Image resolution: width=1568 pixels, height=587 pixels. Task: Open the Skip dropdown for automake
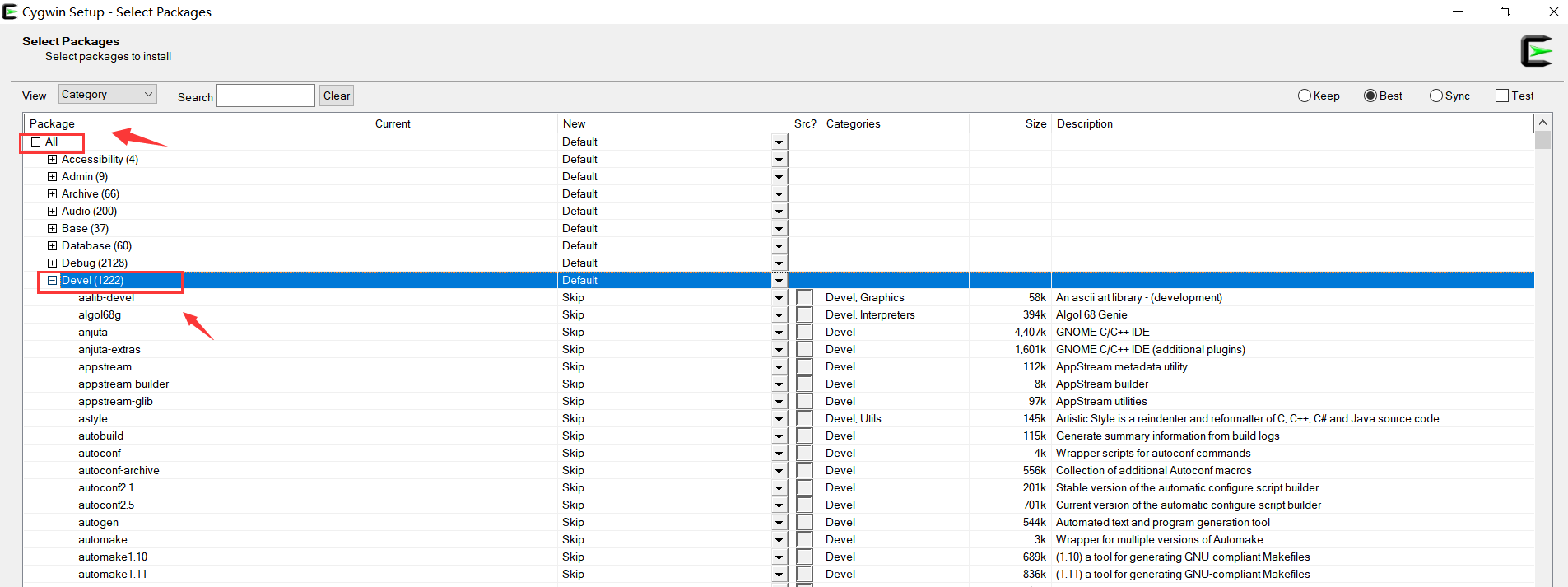[779, 540]
